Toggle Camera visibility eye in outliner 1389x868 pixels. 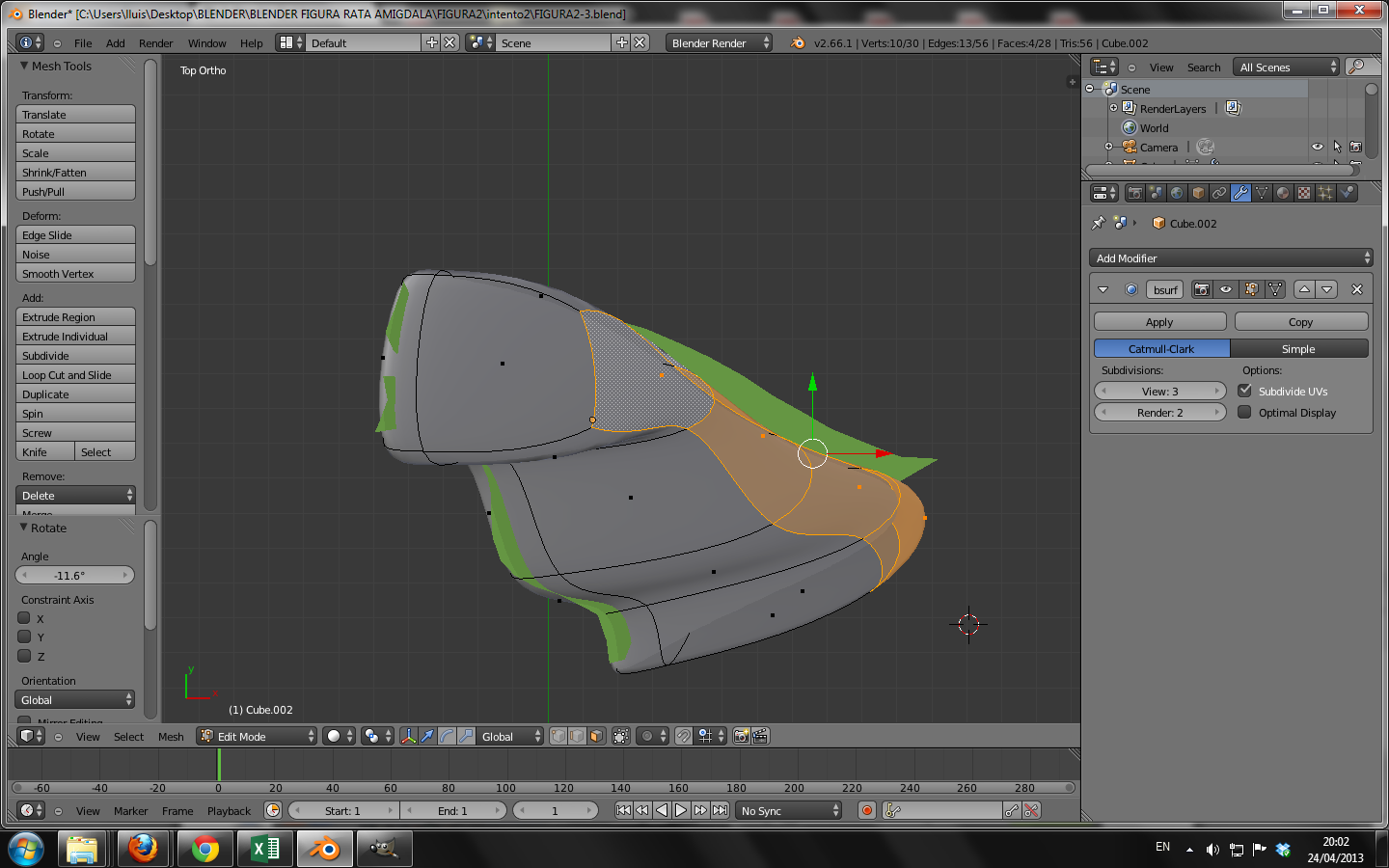click(1317, 147)
